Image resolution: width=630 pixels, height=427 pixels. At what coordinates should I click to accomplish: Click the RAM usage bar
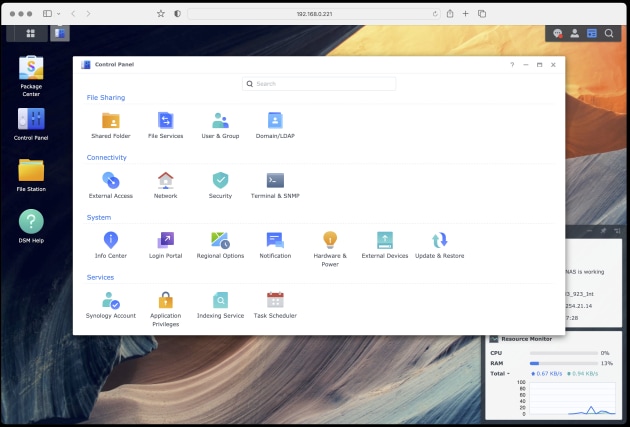[x=564, y=363]
